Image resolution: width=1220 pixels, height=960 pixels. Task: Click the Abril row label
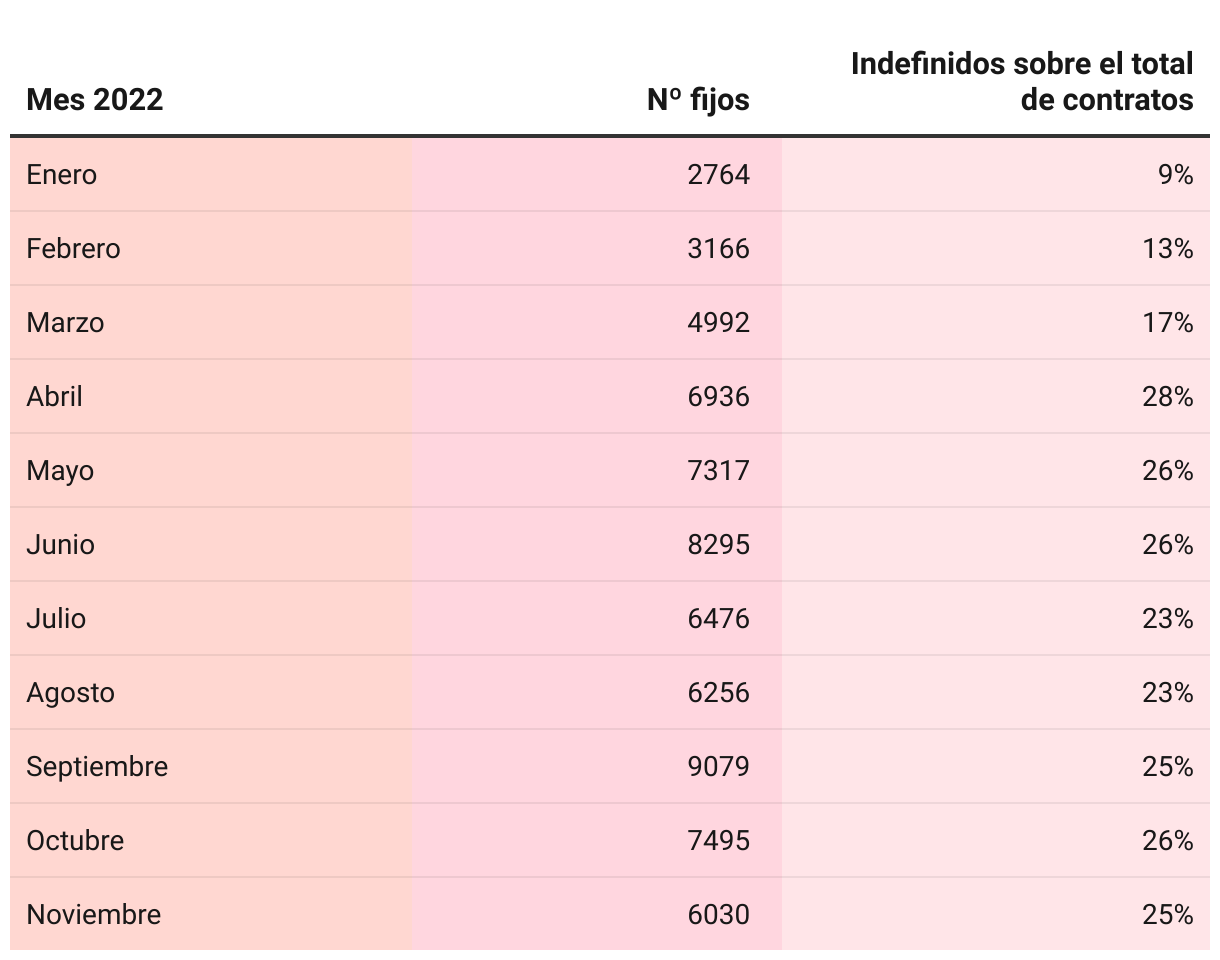[54, 397]
